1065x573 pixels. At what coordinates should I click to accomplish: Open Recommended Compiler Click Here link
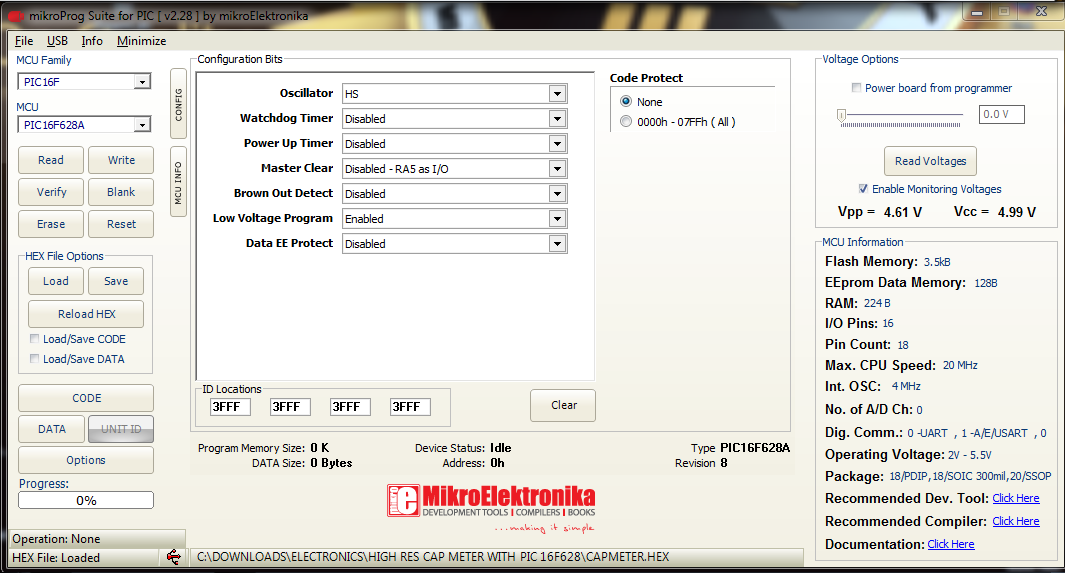tap(1015, 521)
